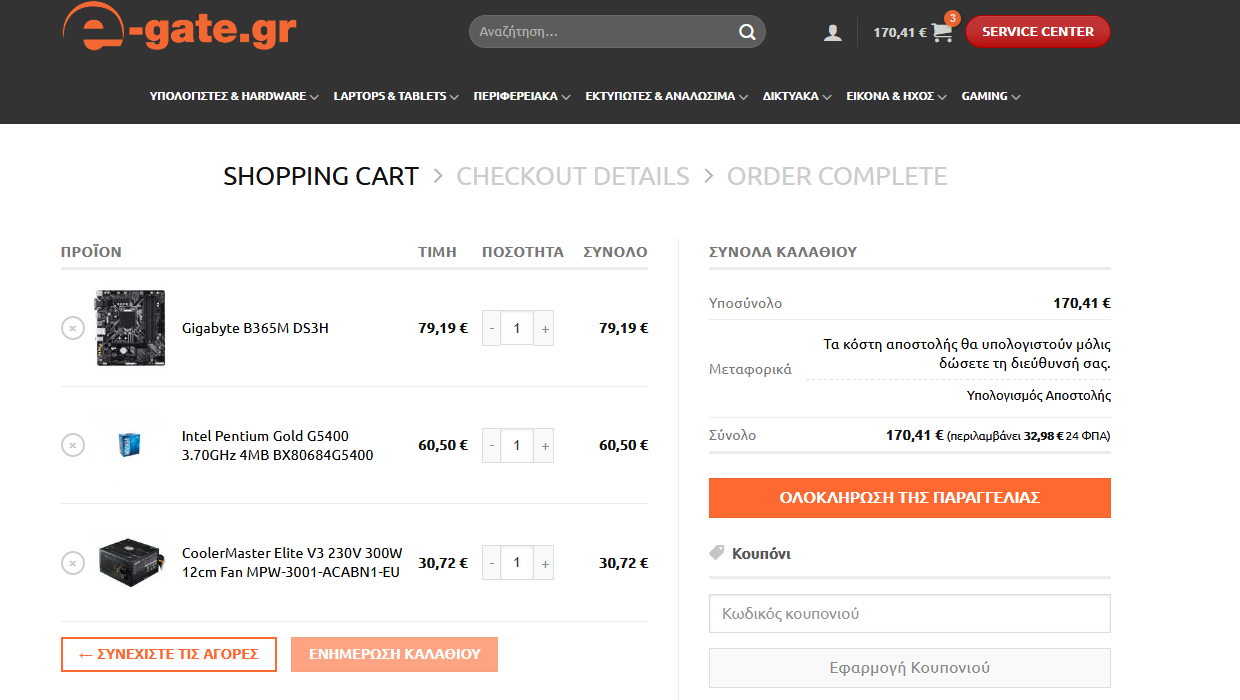Open Intel Pentium Gold G5400 product link
The height and width of the screenshot is (700, 1240).
tap(277, 445)
